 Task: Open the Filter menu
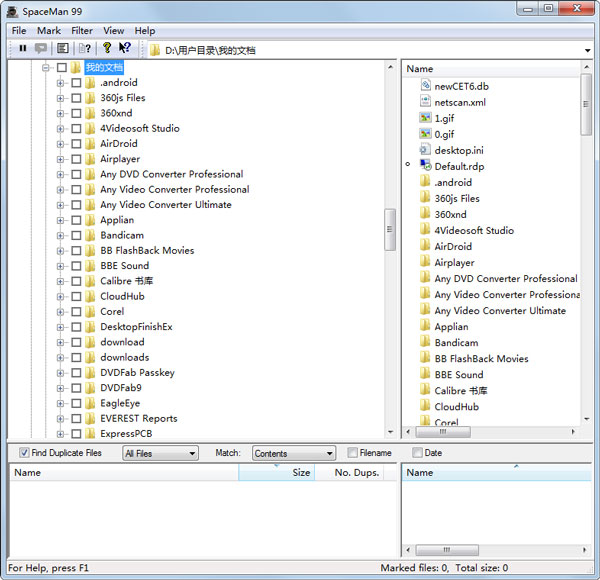click(x=82, y=31)
